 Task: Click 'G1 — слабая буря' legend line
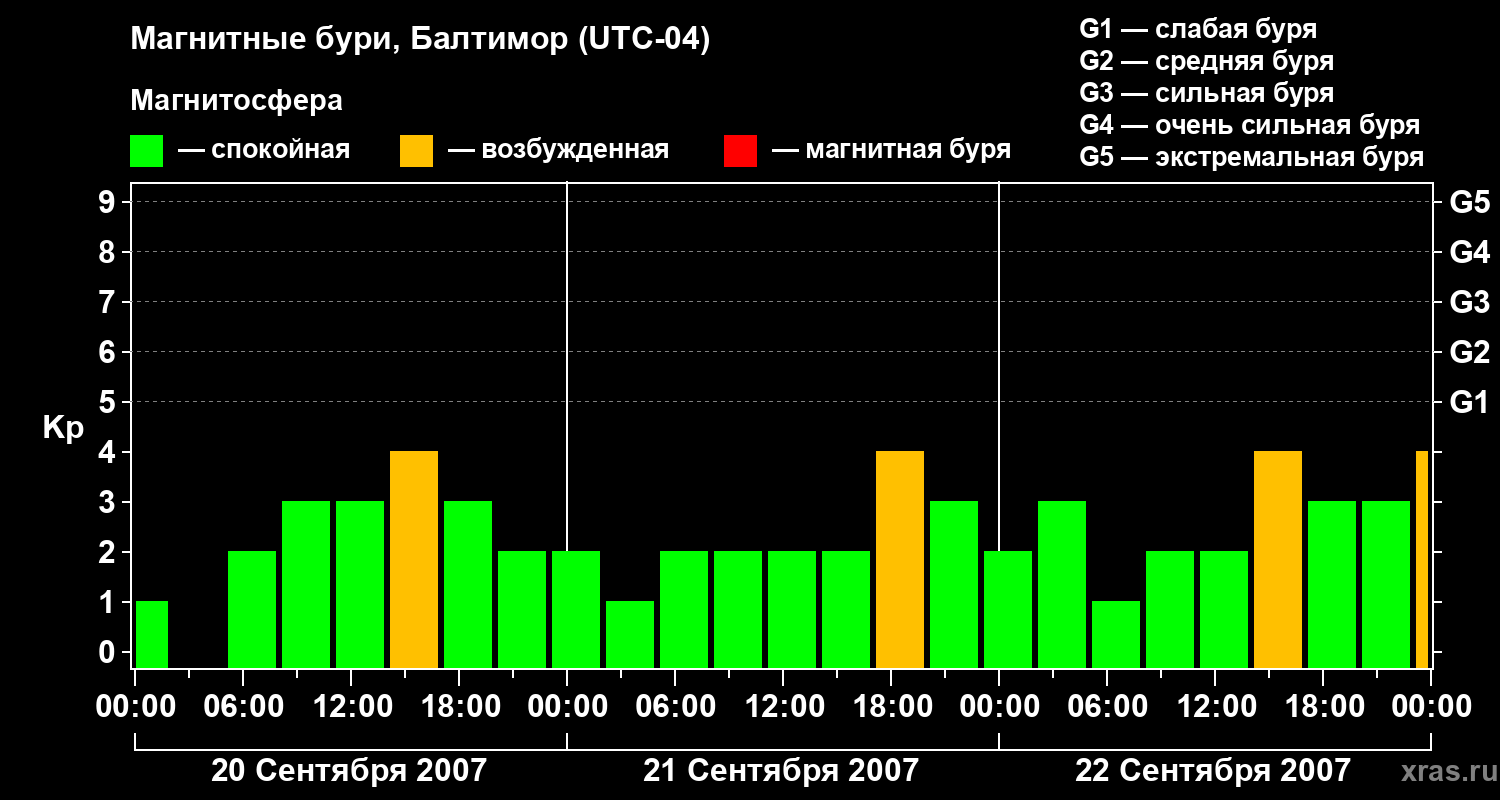(1198, 29)
